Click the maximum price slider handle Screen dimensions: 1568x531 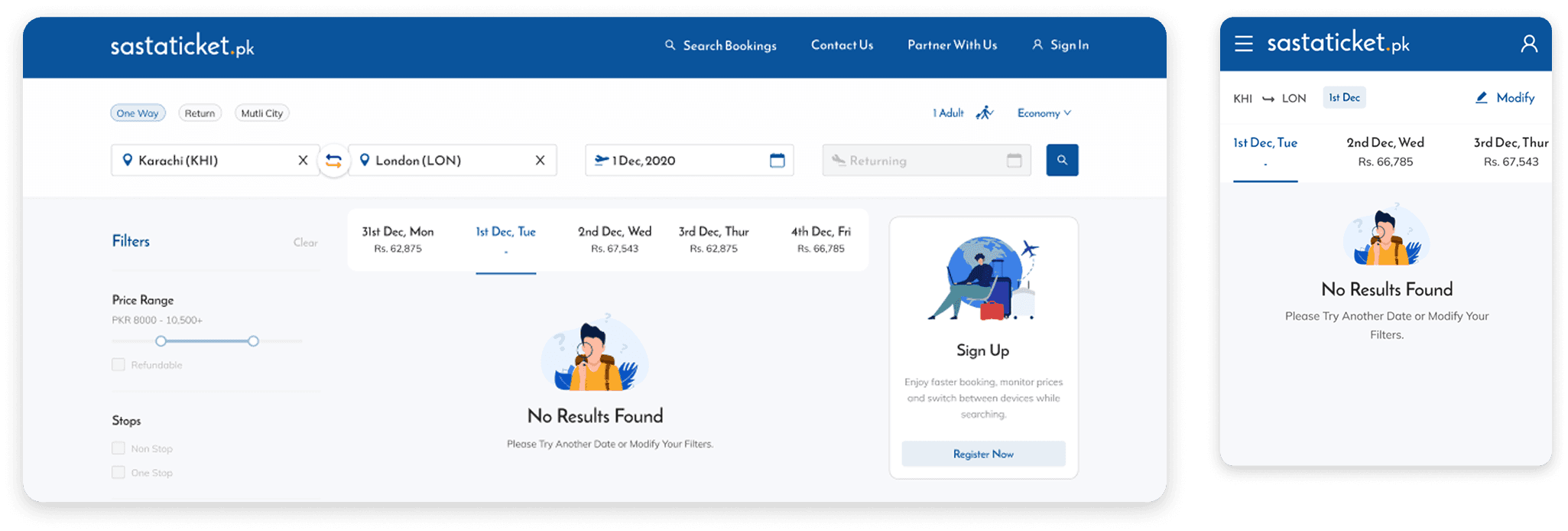pyautogui.click(x=253, y=341)
